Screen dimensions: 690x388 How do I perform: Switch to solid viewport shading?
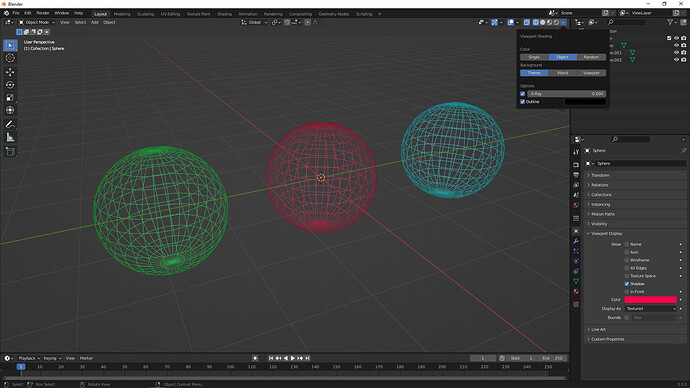point(543,22)
